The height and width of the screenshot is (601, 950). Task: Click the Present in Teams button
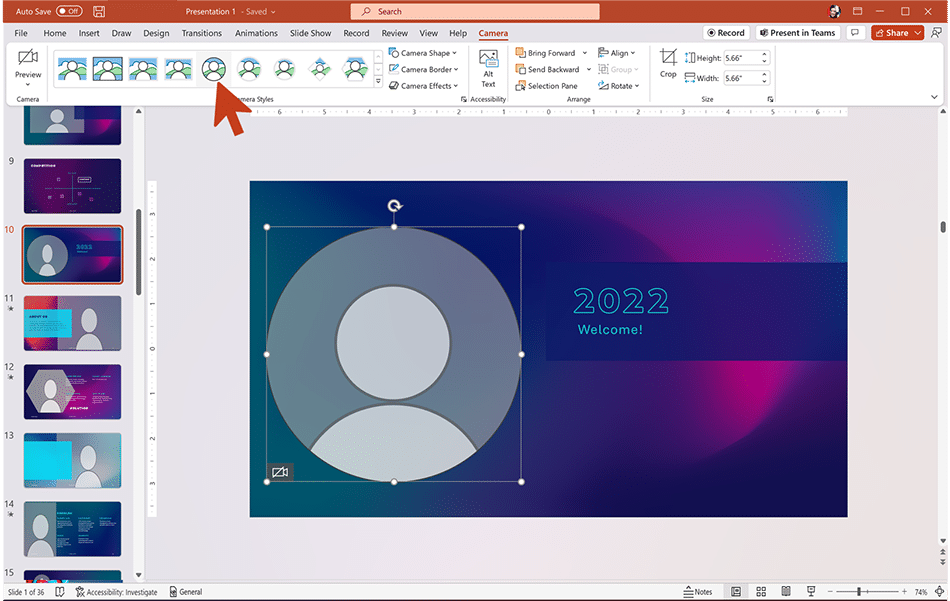tap(797, 33)
